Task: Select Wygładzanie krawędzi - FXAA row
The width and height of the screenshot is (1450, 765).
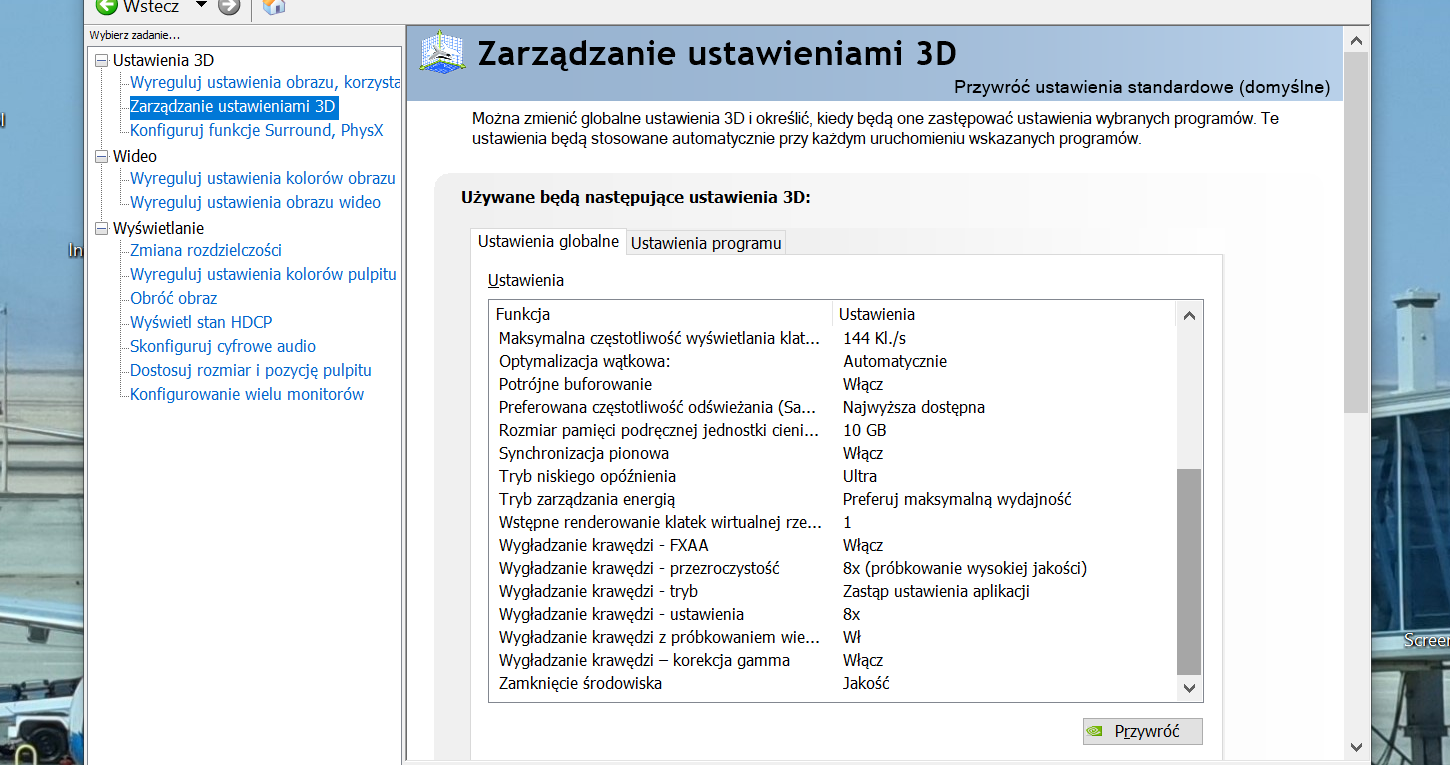Action: point(833,545)
